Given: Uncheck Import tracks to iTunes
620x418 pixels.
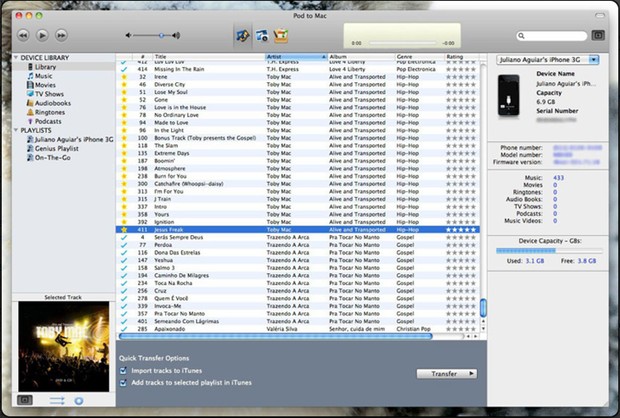Looking at the screenshot, I should 123,371.
